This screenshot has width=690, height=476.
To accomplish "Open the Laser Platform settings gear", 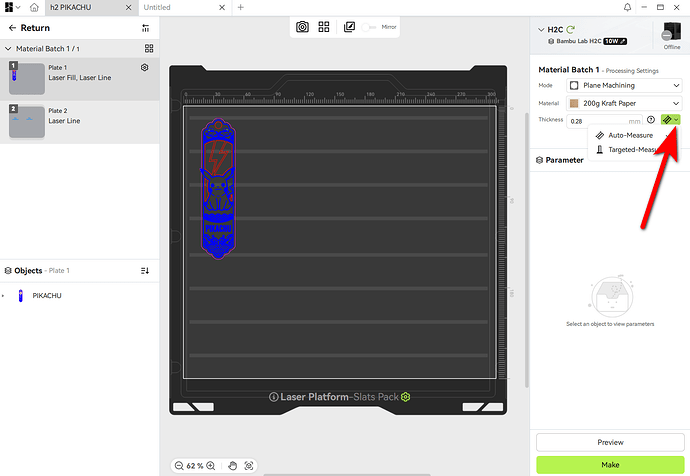I will pyautogui.click(x=406, y=397).
